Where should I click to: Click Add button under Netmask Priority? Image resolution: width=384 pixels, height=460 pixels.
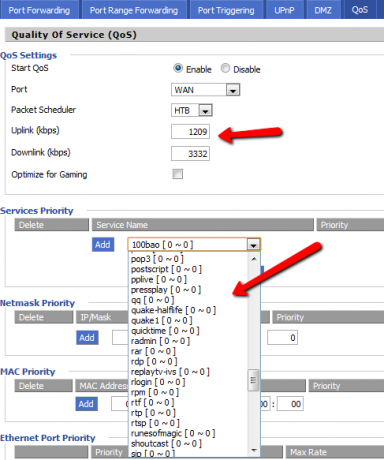(87, 338)
